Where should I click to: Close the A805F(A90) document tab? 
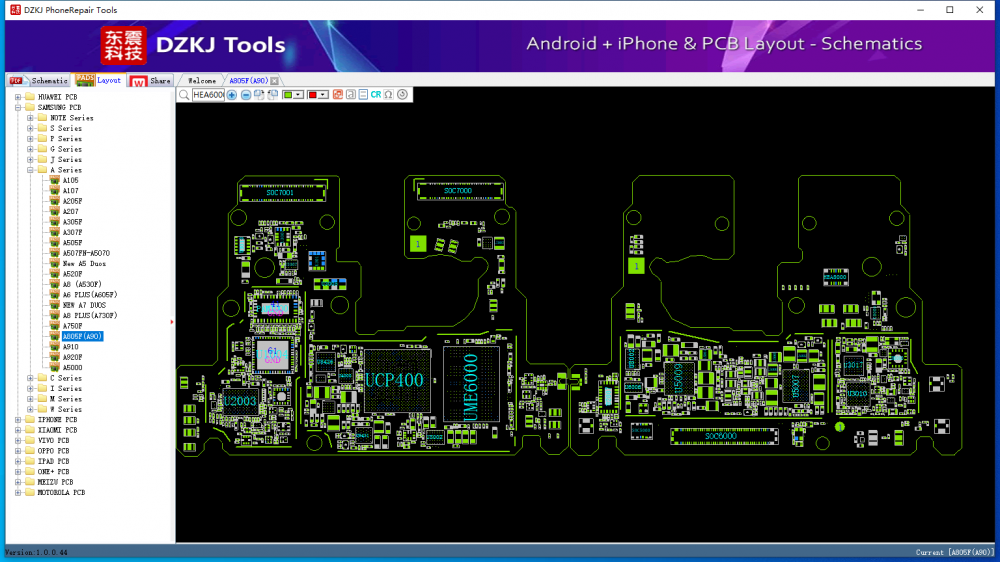point(275,80)
